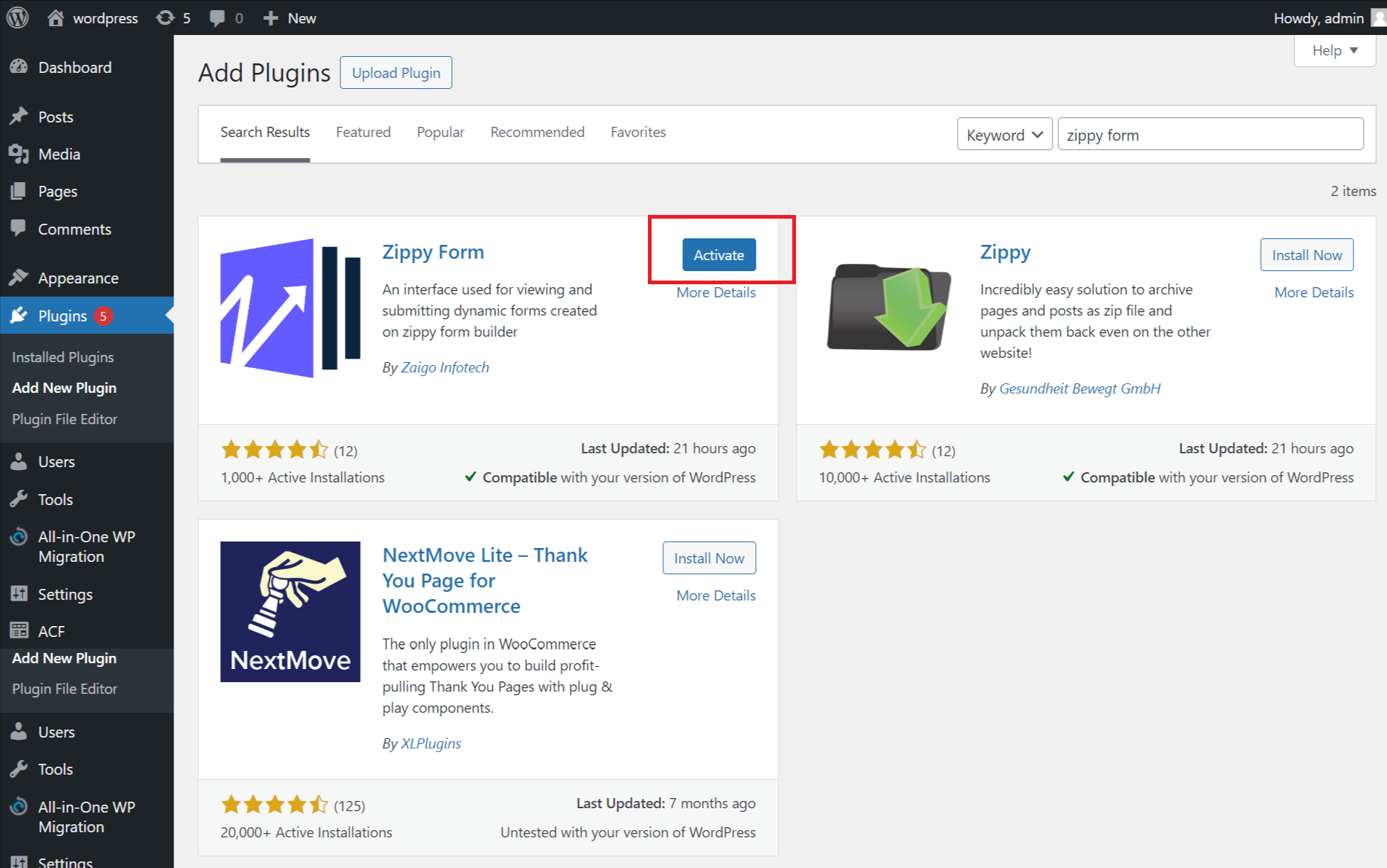Install the NextMove Lite plugin
Screen dimensions: 1387x868
[x=708, y=558]
